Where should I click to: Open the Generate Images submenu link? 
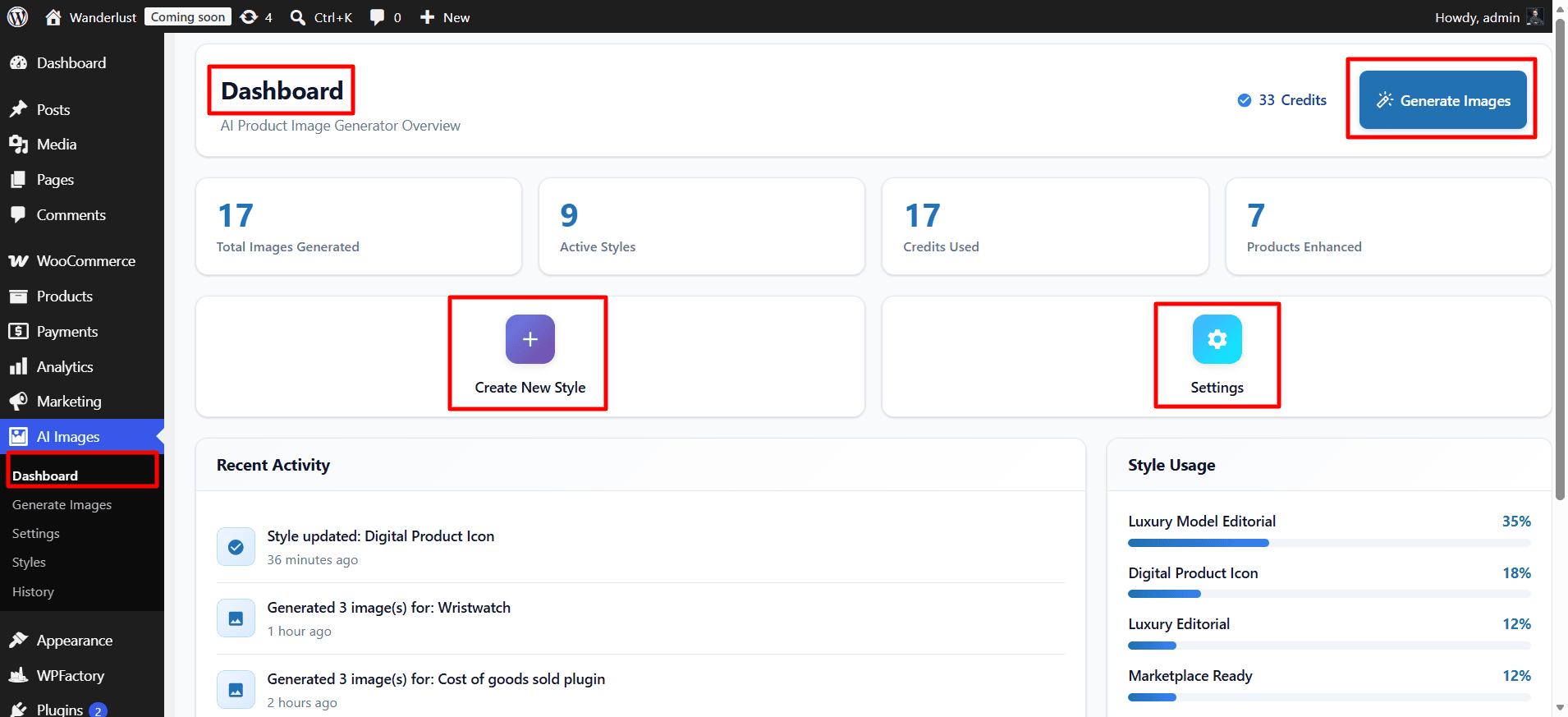click(x=62, y=505)
